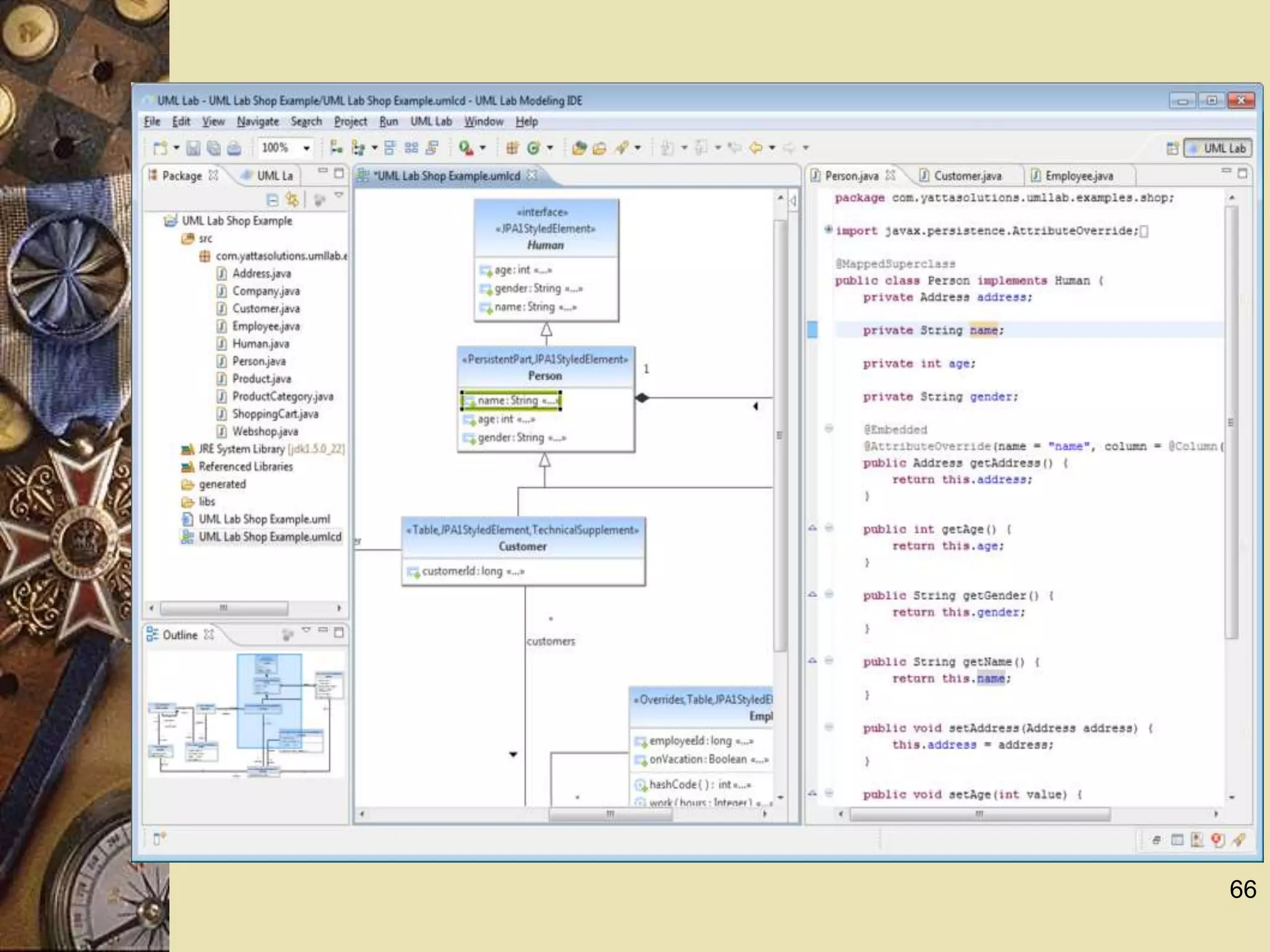Collapse the getAge() method code fold
The height and width of the screenshot is (952, 1270).
829,528
